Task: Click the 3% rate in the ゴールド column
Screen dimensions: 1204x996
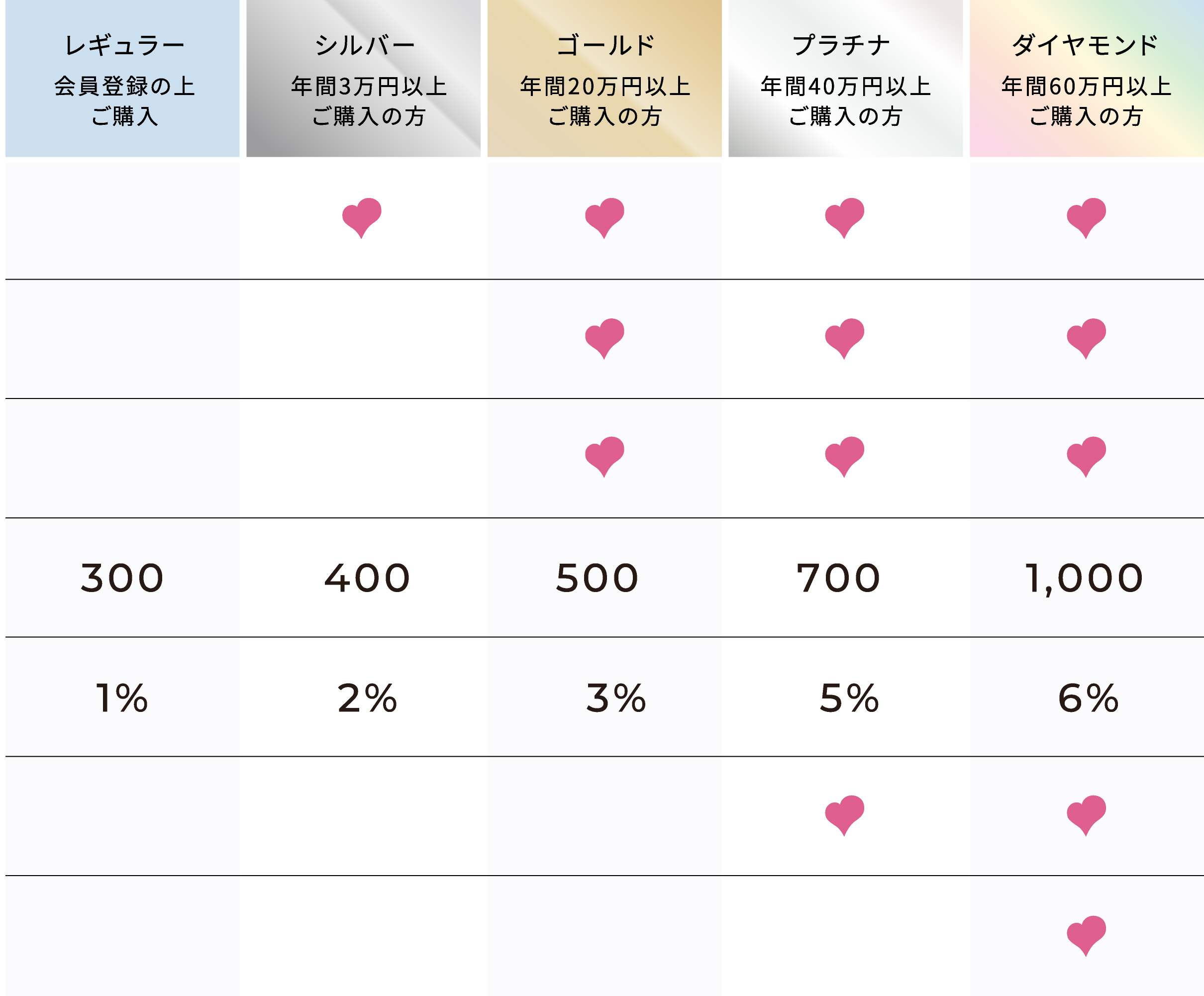Action: (x=616, y=698)
